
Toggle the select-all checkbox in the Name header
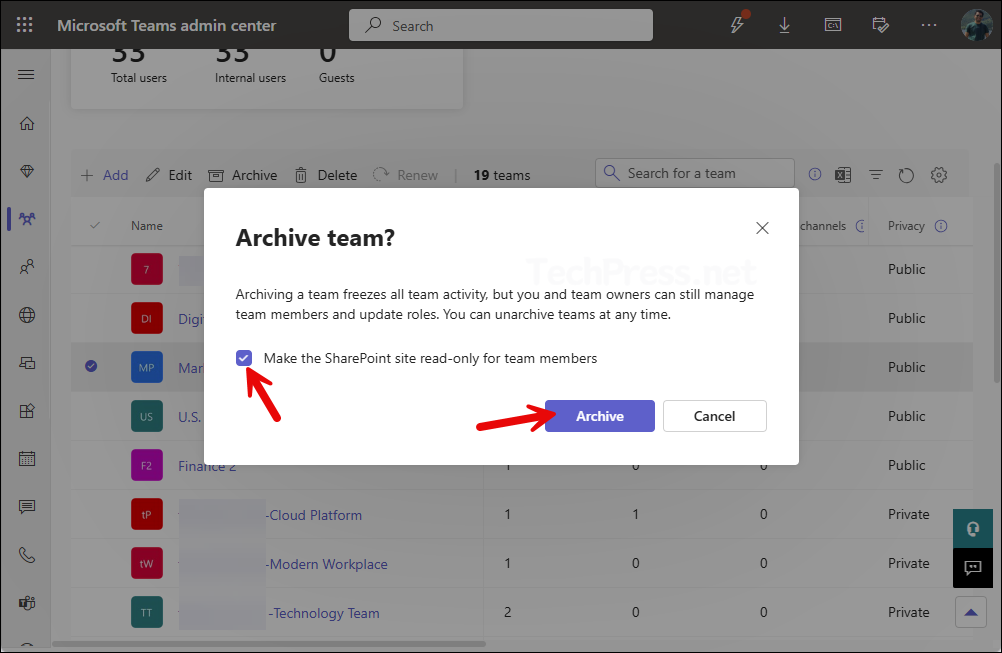click(93, 224)
